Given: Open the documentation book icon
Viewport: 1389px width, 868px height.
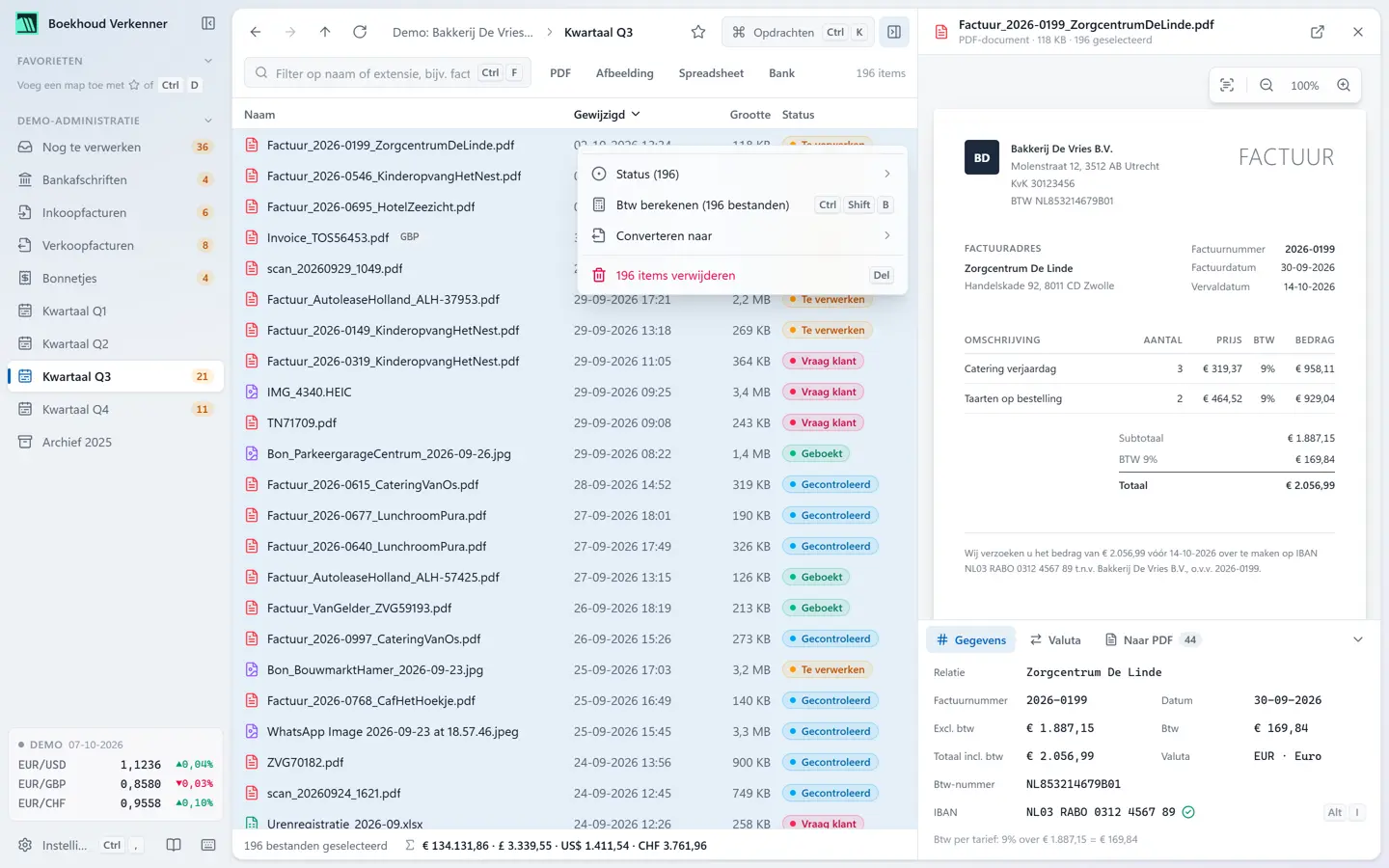Looking at the screenshot, I should 174,845.
